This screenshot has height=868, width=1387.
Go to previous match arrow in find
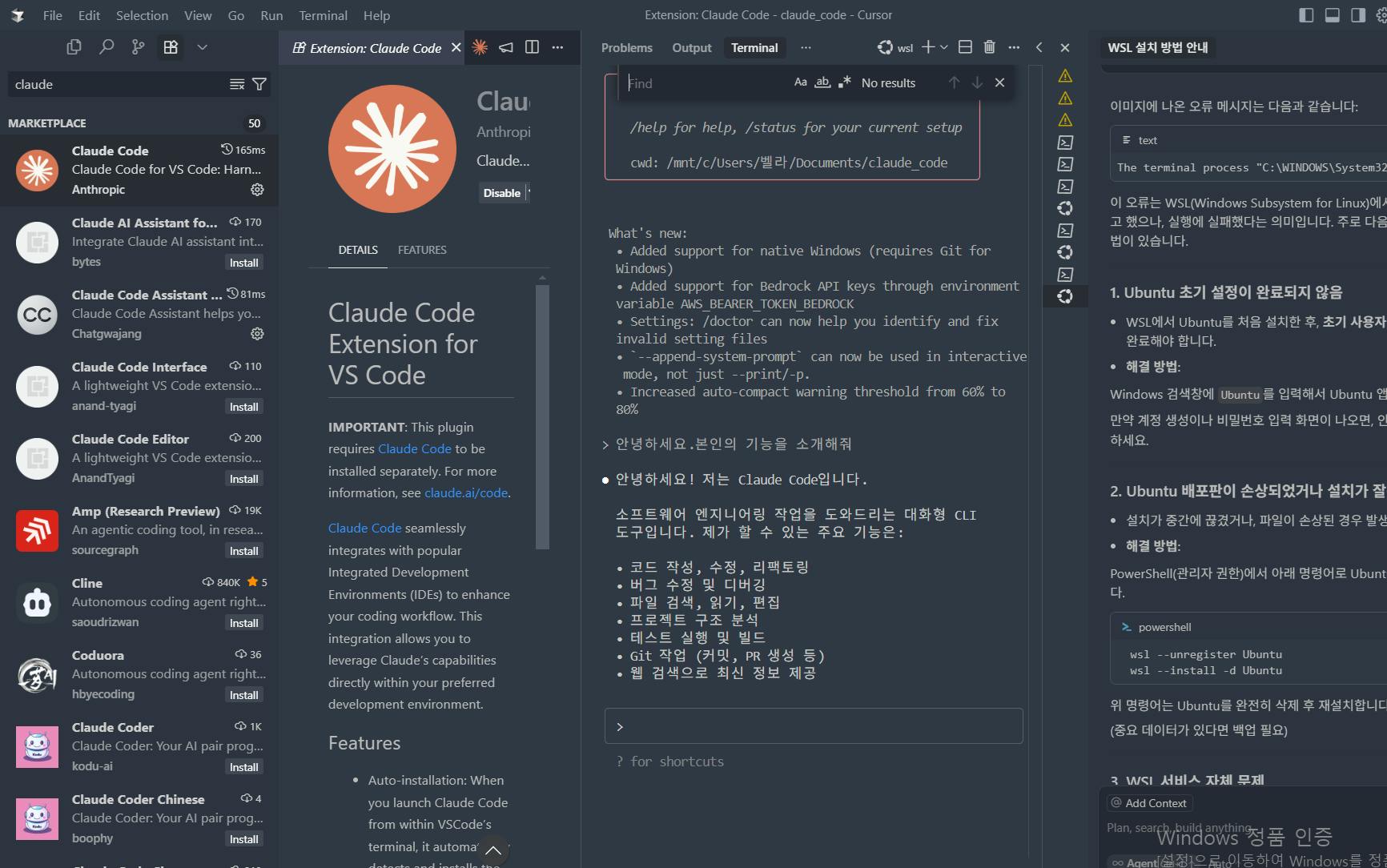(x=954, y=82)
